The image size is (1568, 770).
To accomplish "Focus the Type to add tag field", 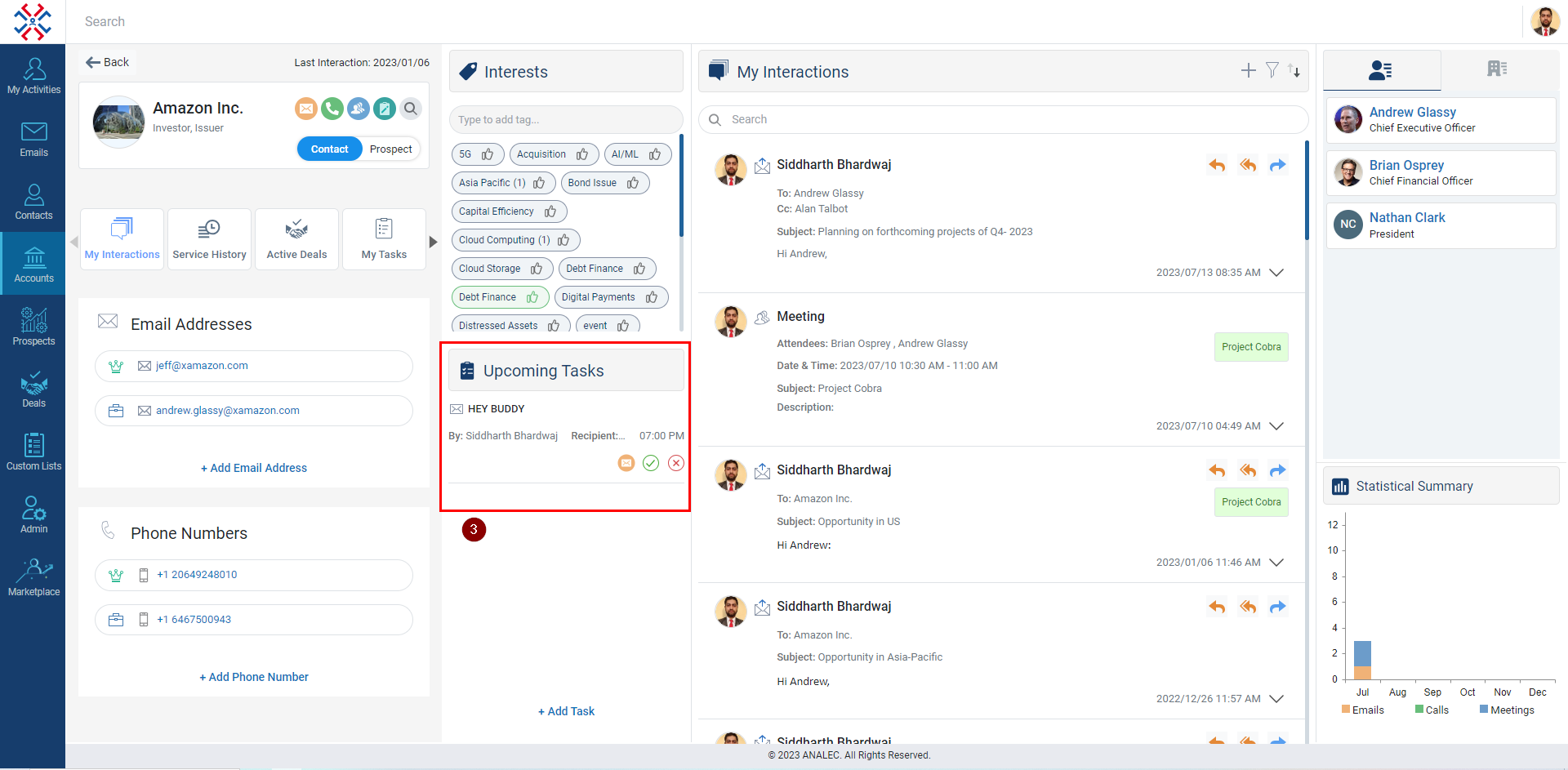I will pyautogui.click(x=565, y=120).
